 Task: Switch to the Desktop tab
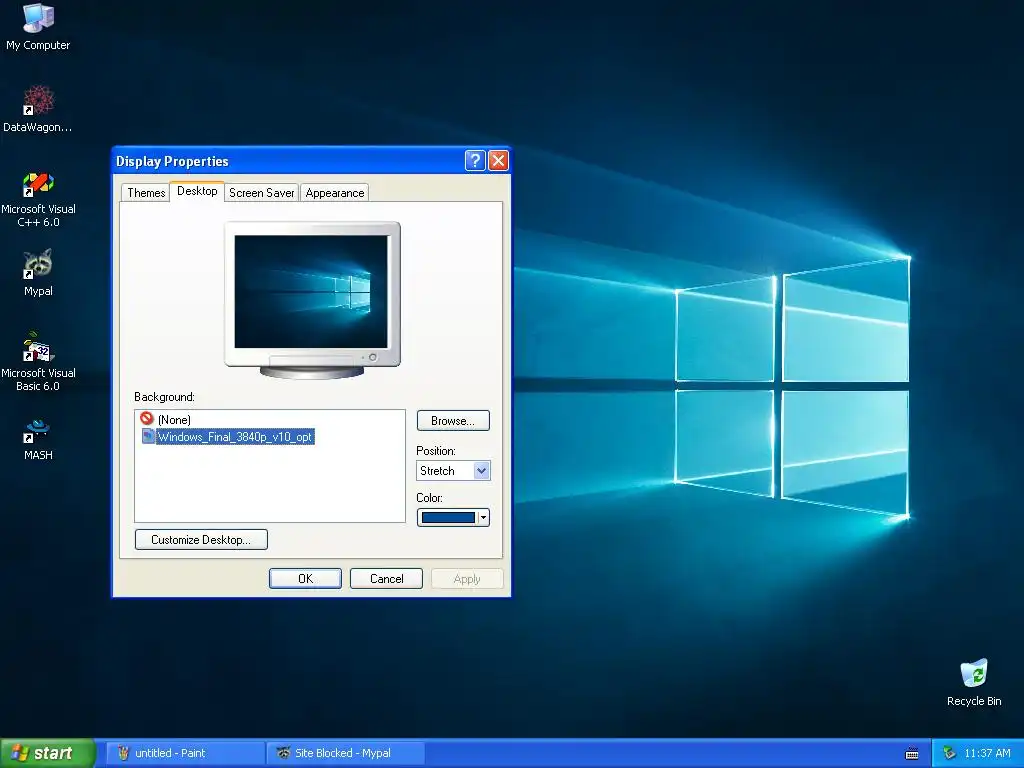tap(197, 191)
